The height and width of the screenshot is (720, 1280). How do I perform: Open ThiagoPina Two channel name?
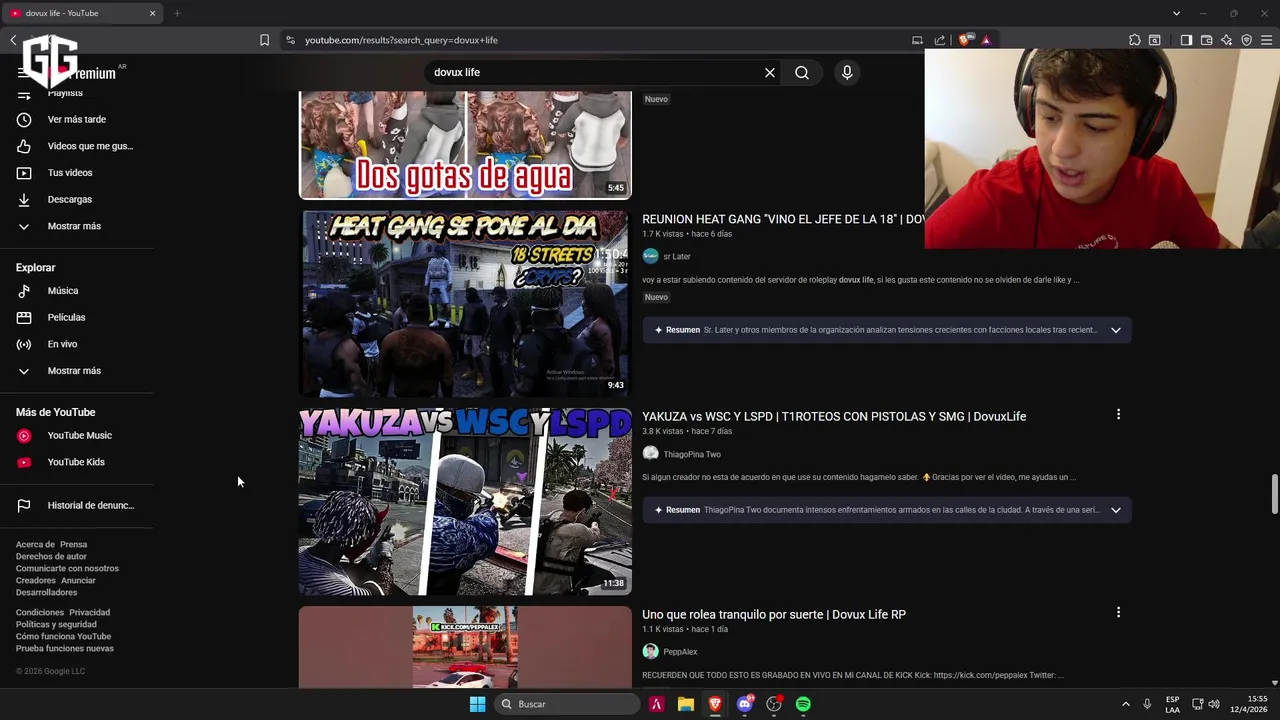692,455
